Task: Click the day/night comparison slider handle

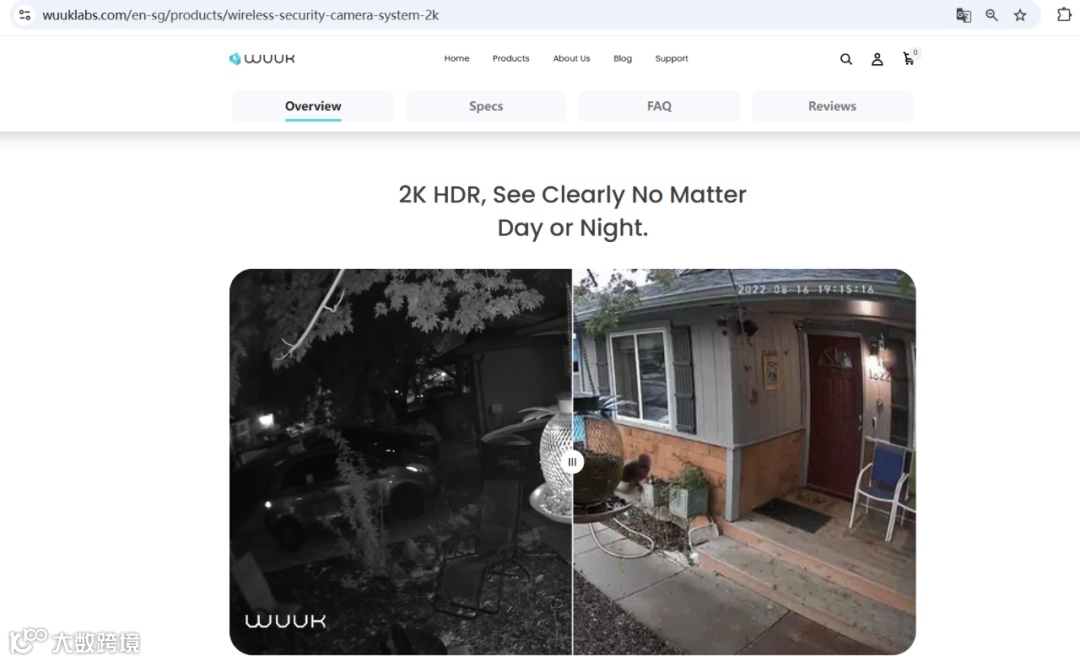Action: 572,462
